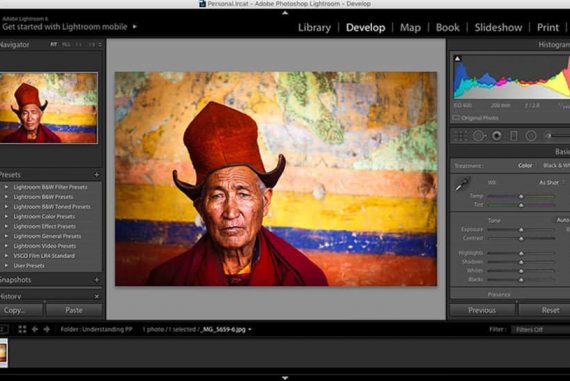This screenshot has width=570, height=381.
Task: Toggle shadow clipping indicator in histogram
Action: point(458,59)
